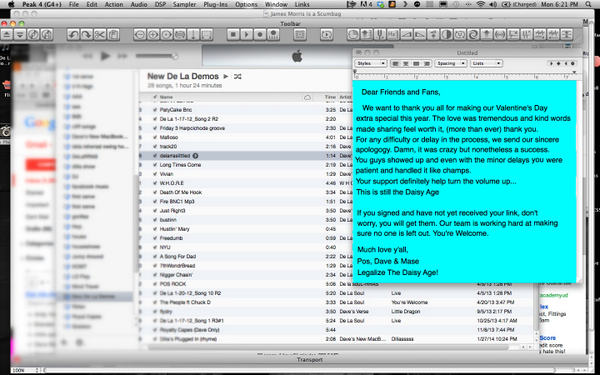Click Spotlight magnifier in macOS menu bar

click(x=589, y=5)
